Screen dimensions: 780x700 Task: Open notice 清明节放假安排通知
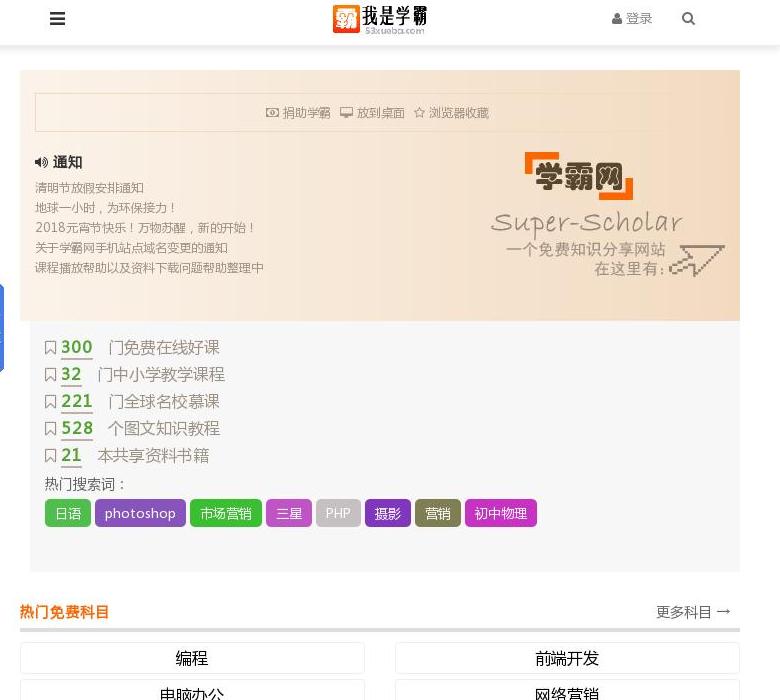click(90, 188)
